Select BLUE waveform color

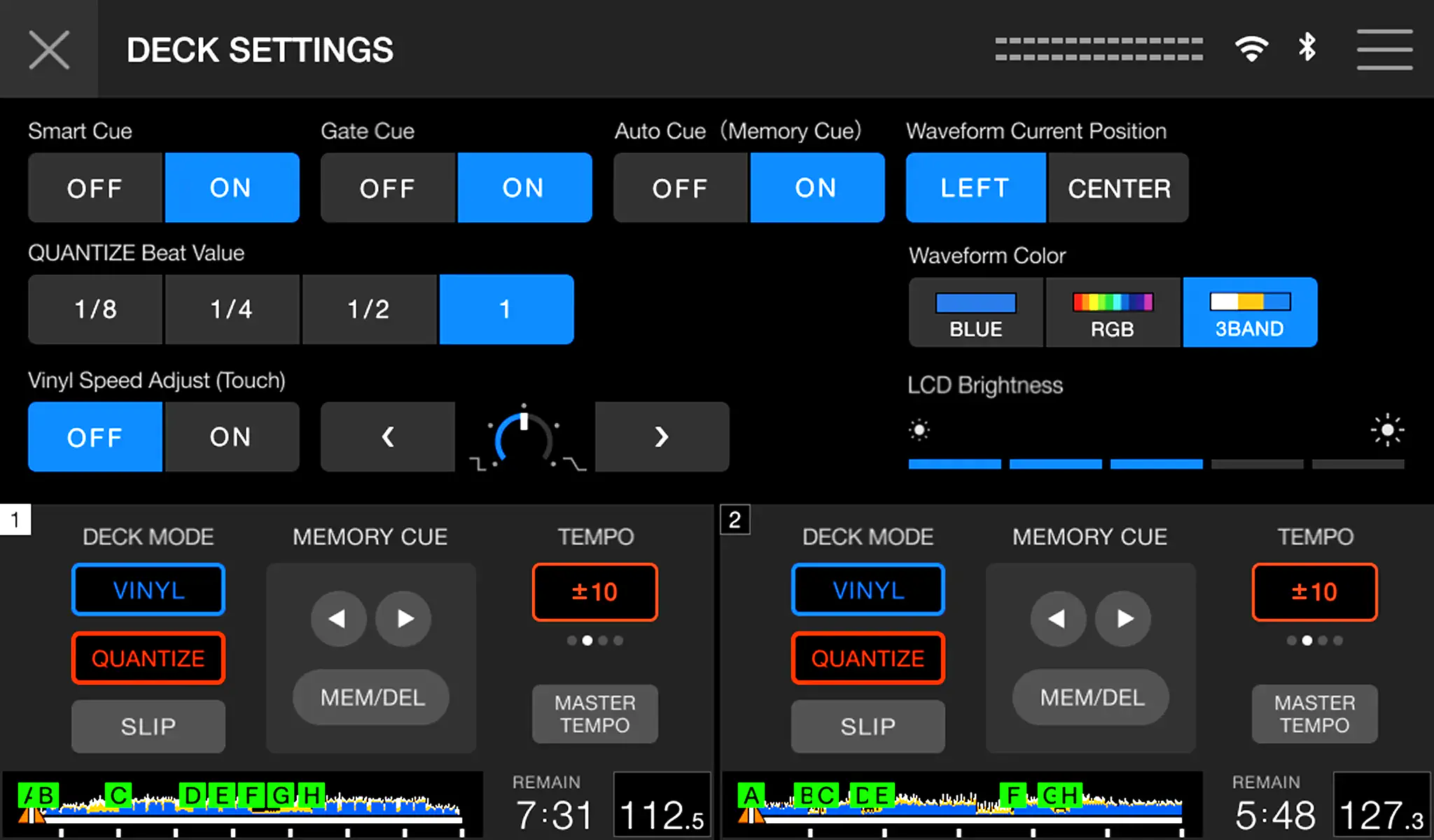tap(975, 312)
